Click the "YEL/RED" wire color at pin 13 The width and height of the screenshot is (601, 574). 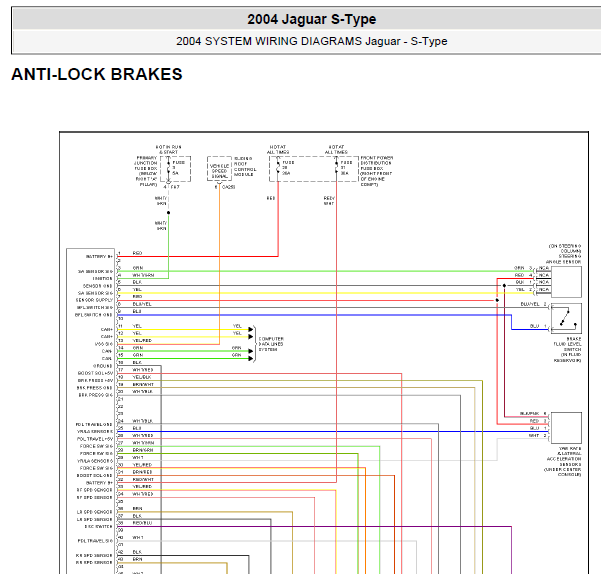point(142,340)
